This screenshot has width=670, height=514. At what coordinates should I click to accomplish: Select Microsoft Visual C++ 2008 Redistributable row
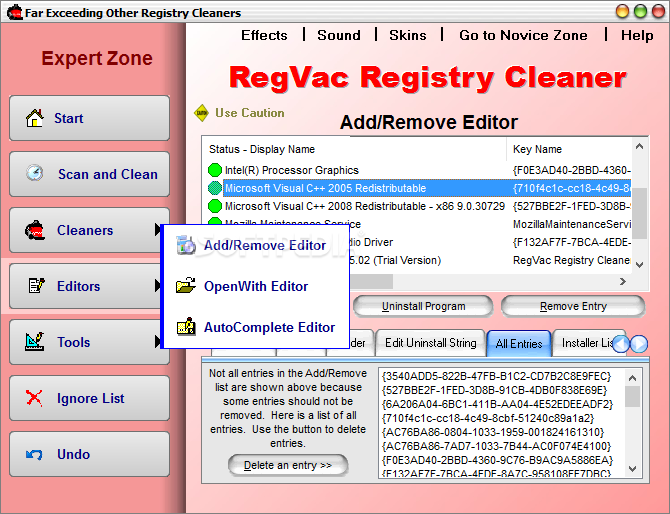[417, 206]
